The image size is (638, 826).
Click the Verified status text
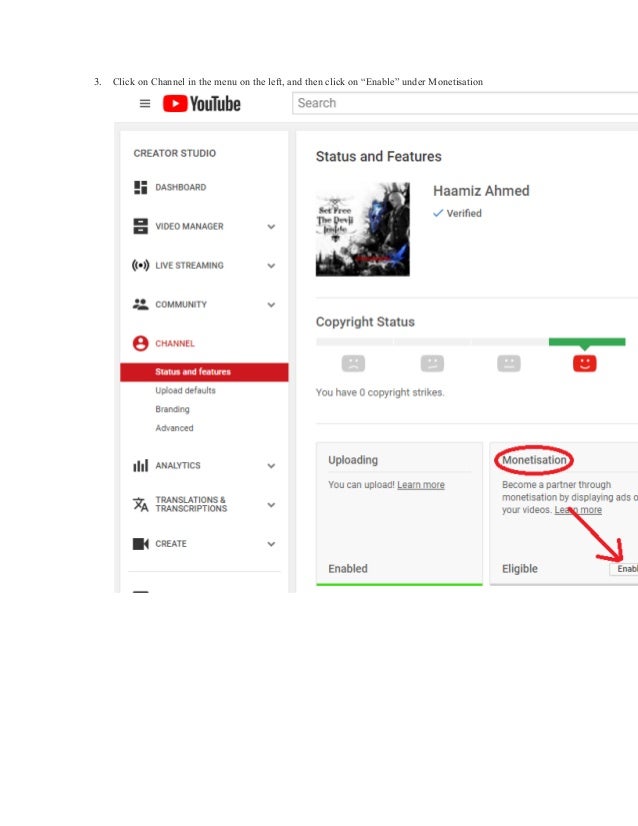pos(464,213)
